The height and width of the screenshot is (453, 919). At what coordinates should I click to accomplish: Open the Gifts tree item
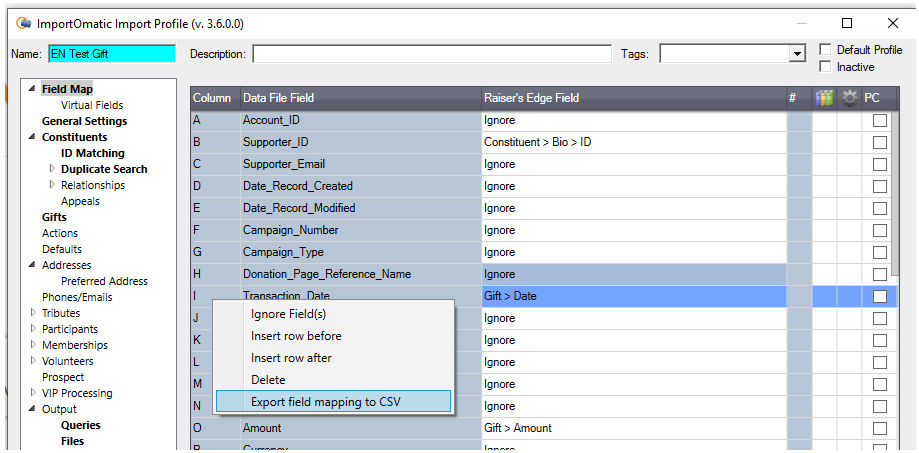(x=54, y=217)
